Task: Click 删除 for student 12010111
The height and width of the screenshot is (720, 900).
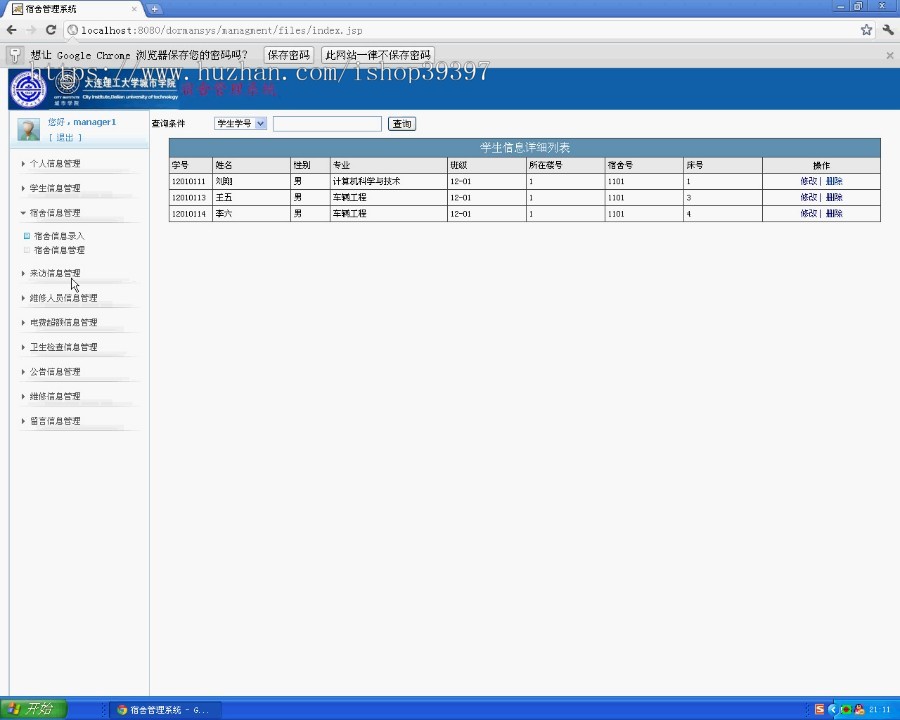Action: pyautogui.click(x=834, y=181)
